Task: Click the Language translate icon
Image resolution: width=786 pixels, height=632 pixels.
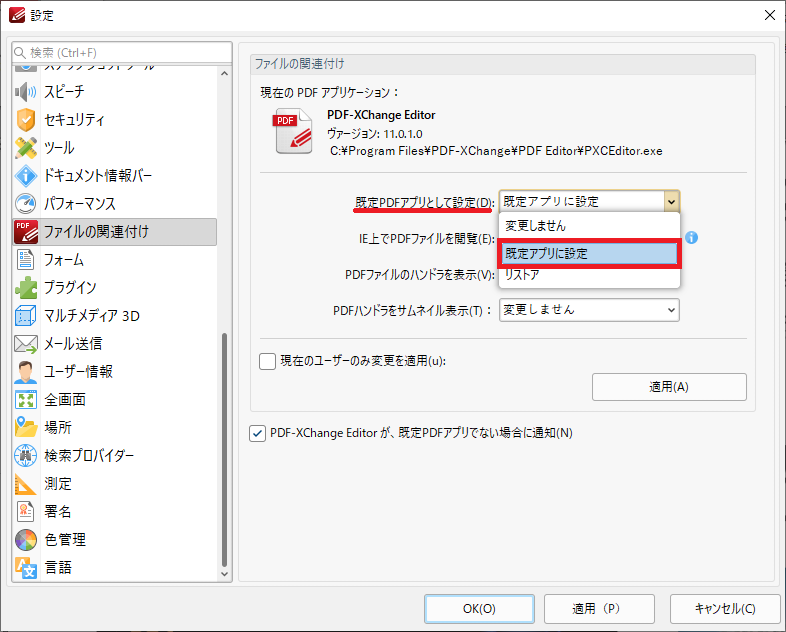Action: coord(26,568)
